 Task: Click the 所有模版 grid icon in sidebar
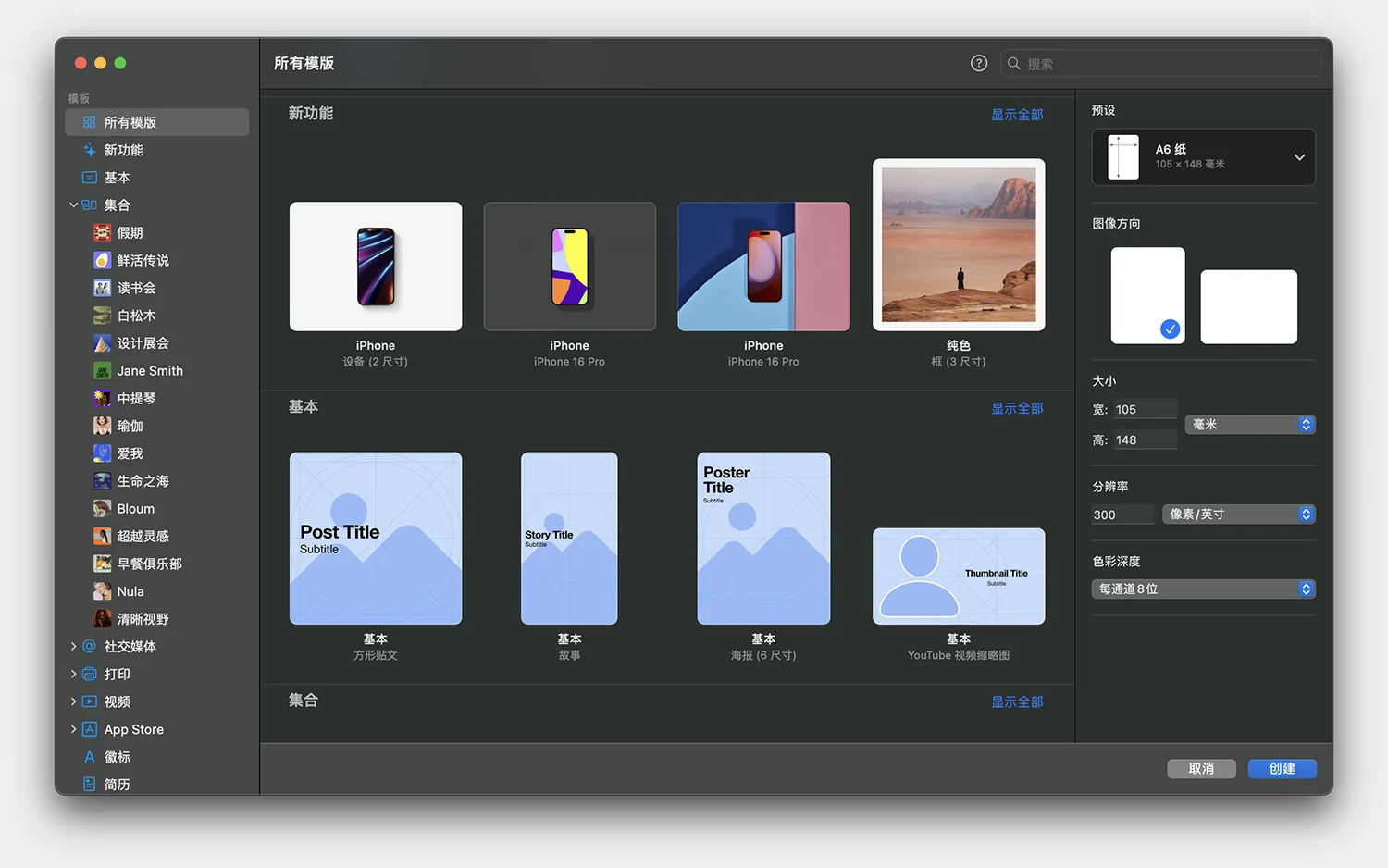pos(90,122)
